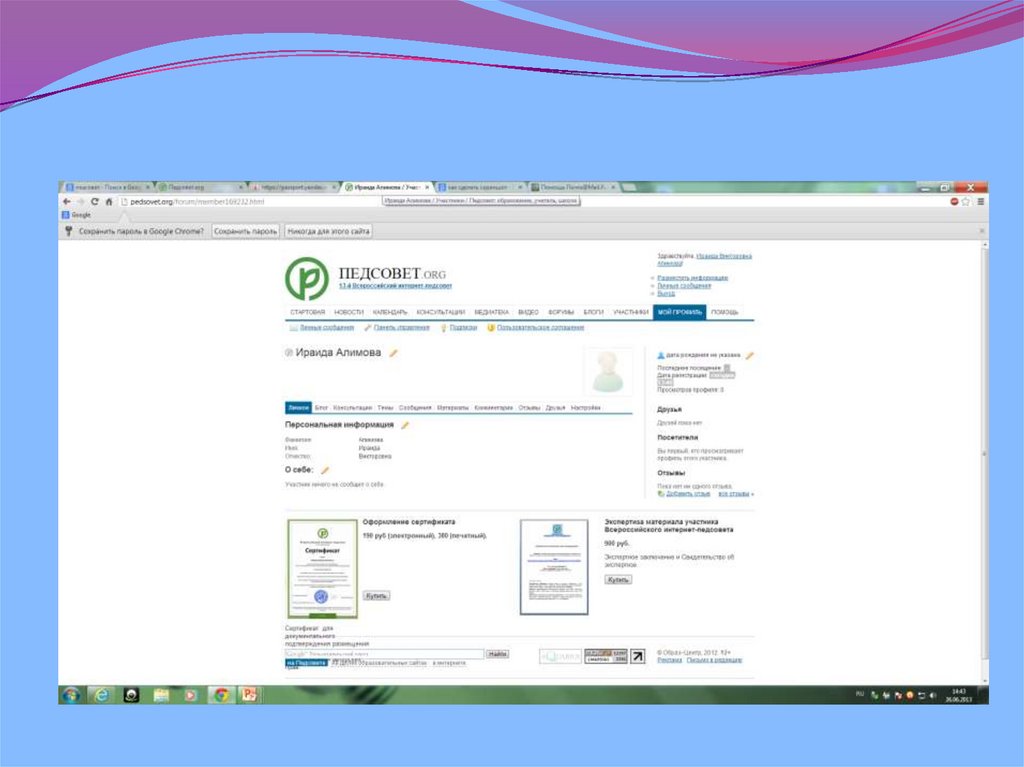Select the Блог profile tab
The image size is (1024, 767).
[x=321, y=408]
